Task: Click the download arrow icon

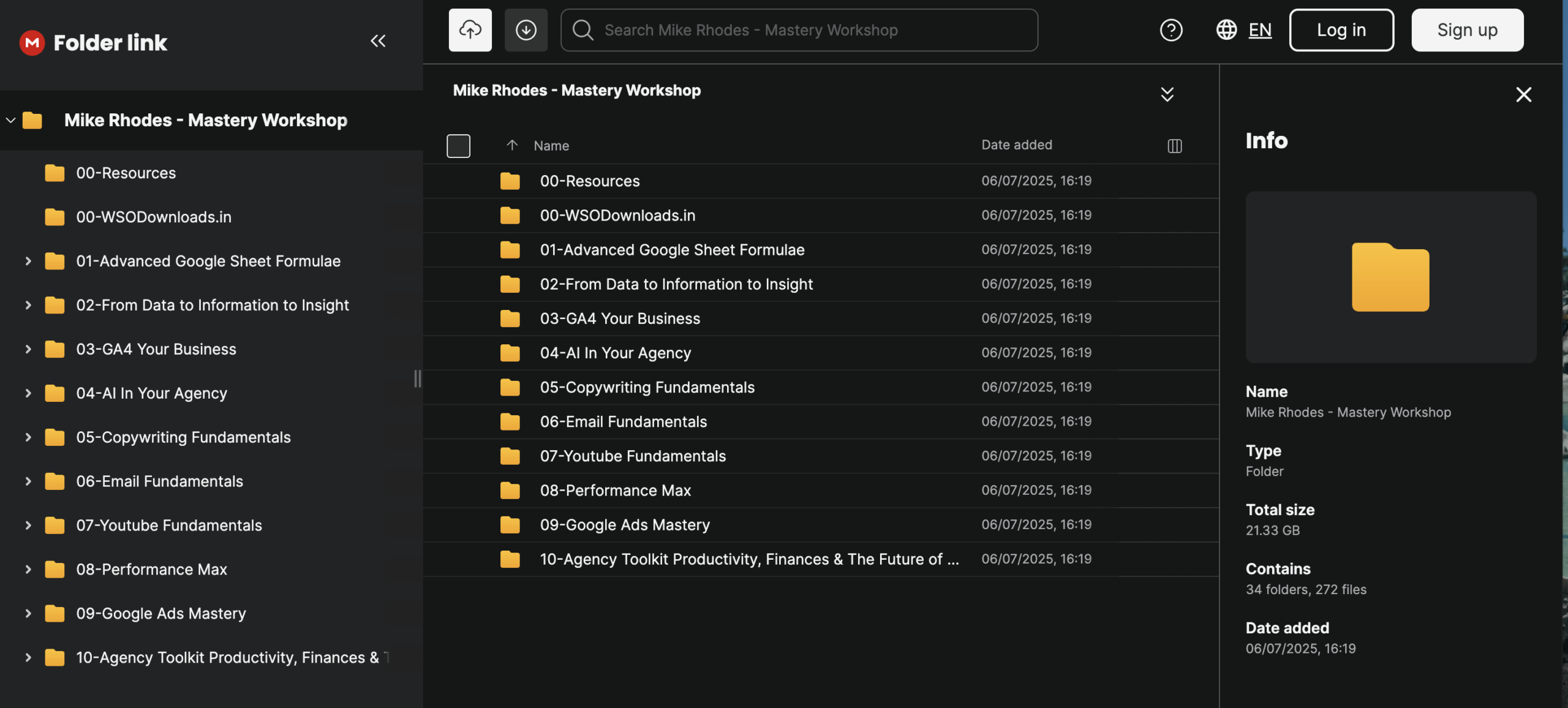Action: (526, 30)
